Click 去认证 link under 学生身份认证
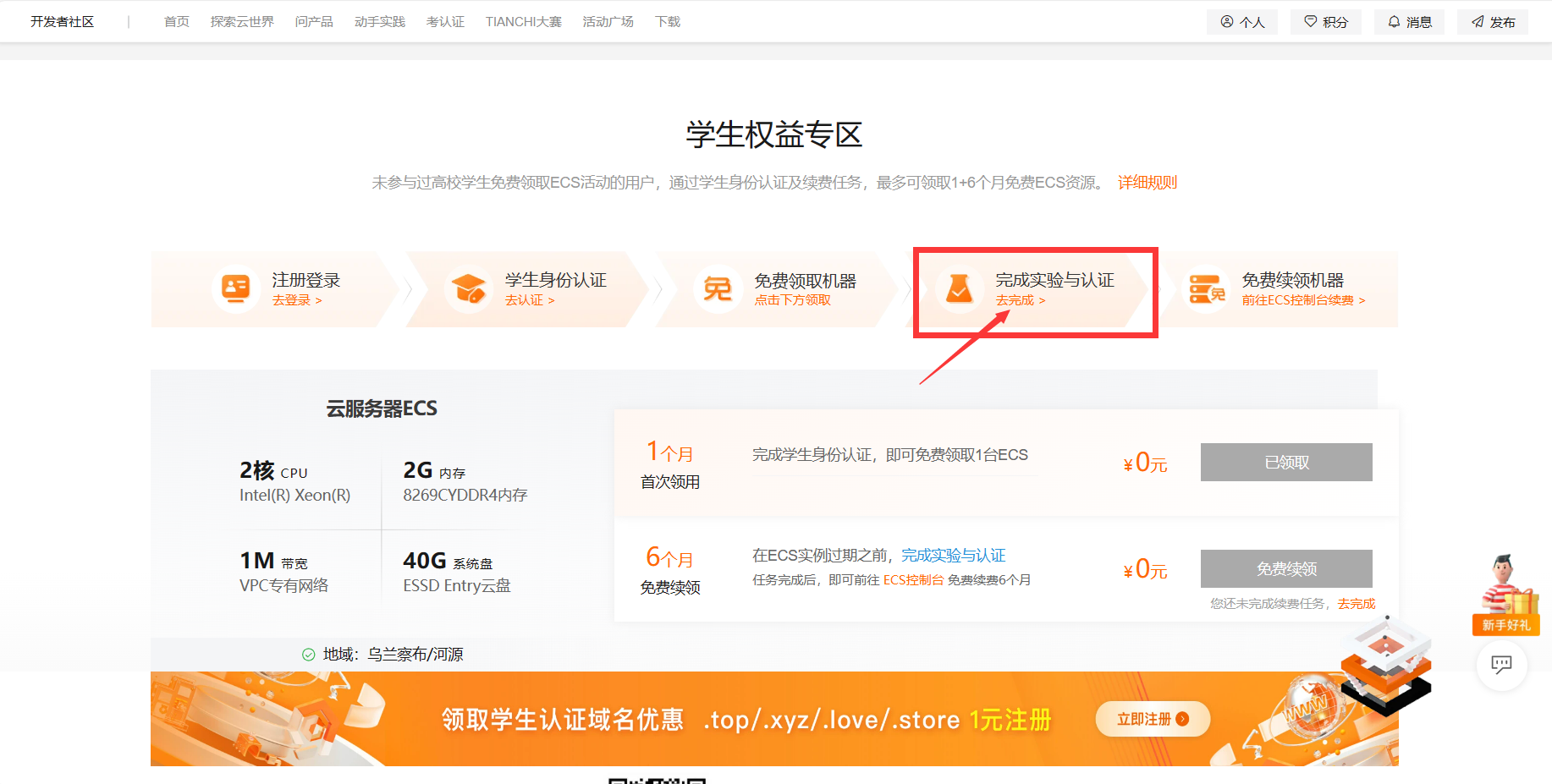The image size is (1552, 784). click(x=530, y=300)
